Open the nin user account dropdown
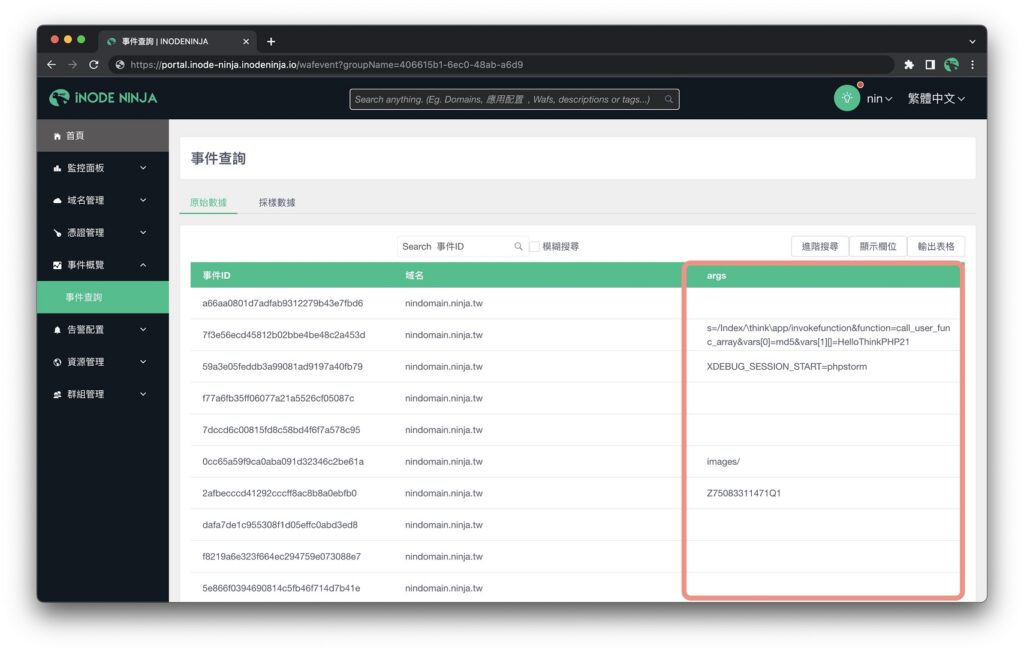The height and width of the screenshot is (651, 1024). tap(880, 99)
